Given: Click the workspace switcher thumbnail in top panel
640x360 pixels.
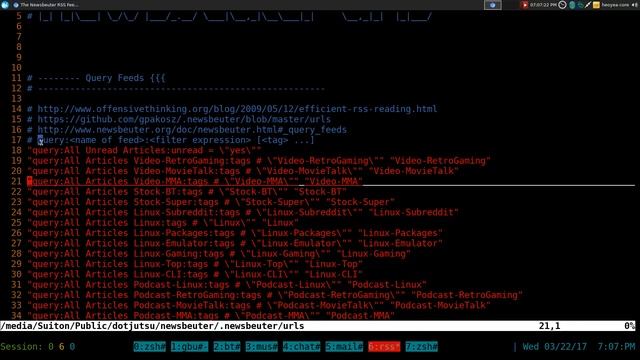Looking at the screenshot, I should pos(493,5).
